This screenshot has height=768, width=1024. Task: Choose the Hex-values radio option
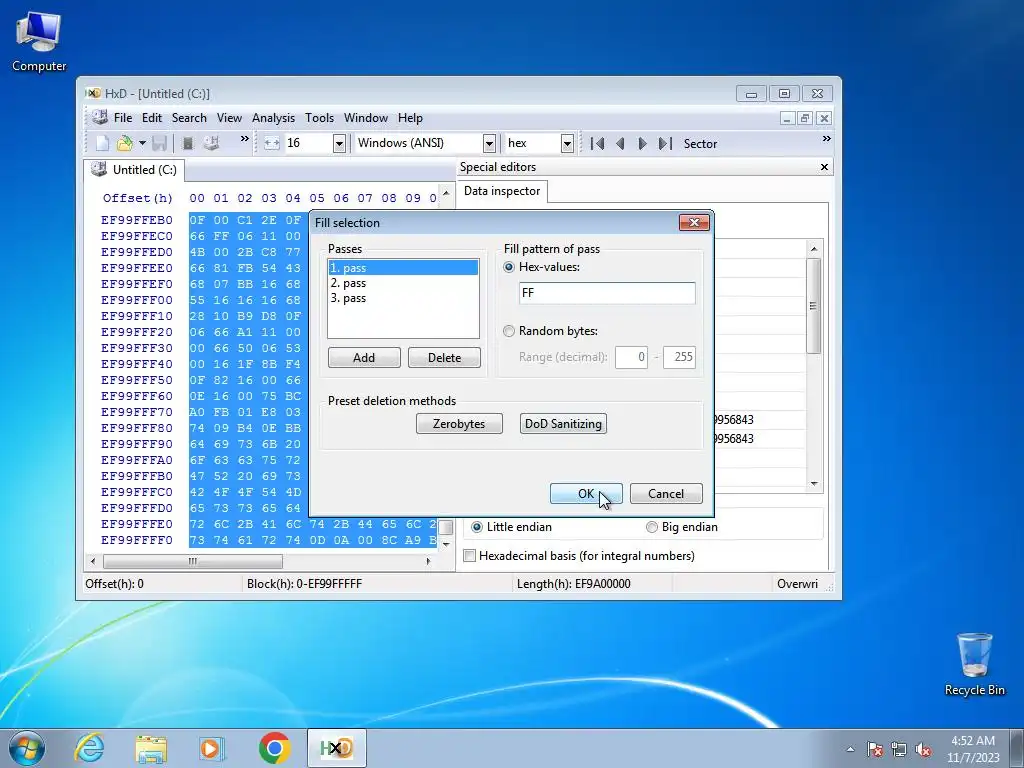(x=509, y=267)
